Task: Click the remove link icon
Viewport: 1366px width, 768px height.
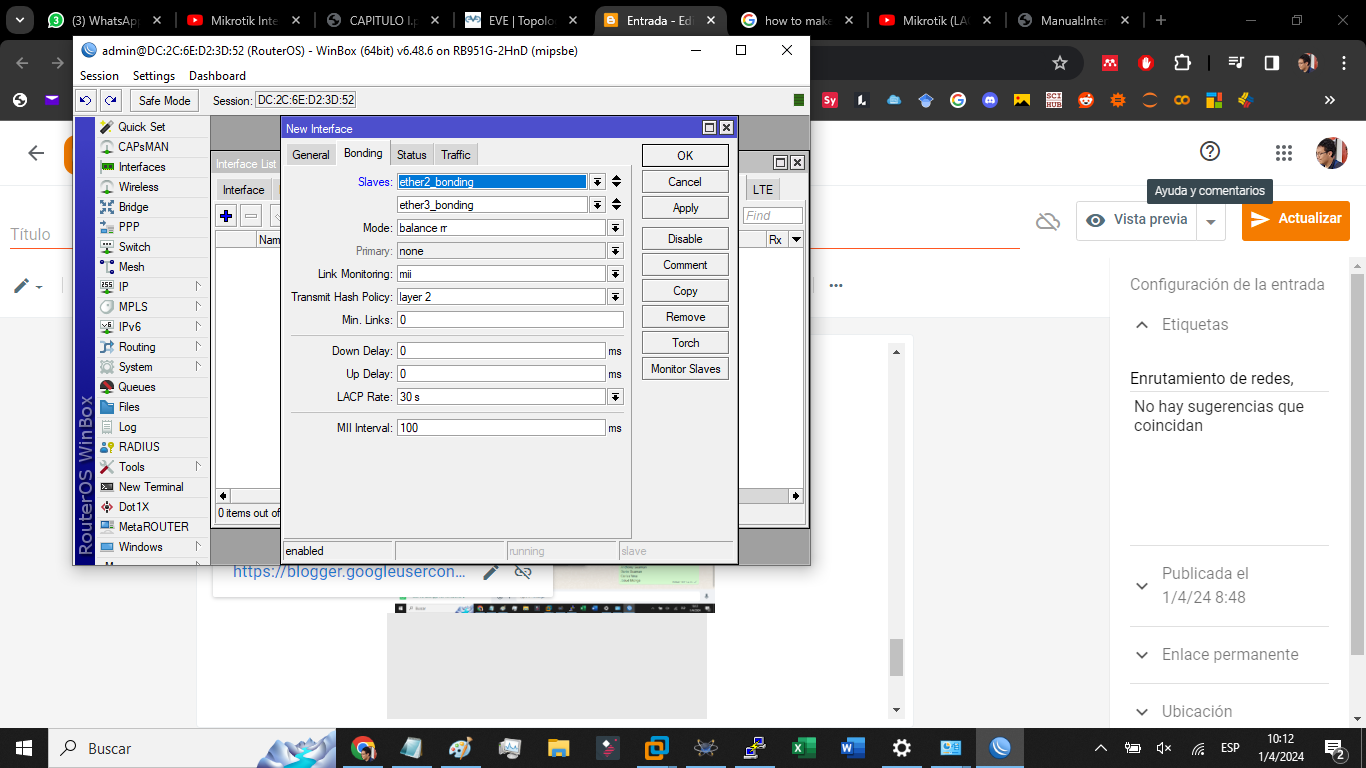Action: coord(522,572)
